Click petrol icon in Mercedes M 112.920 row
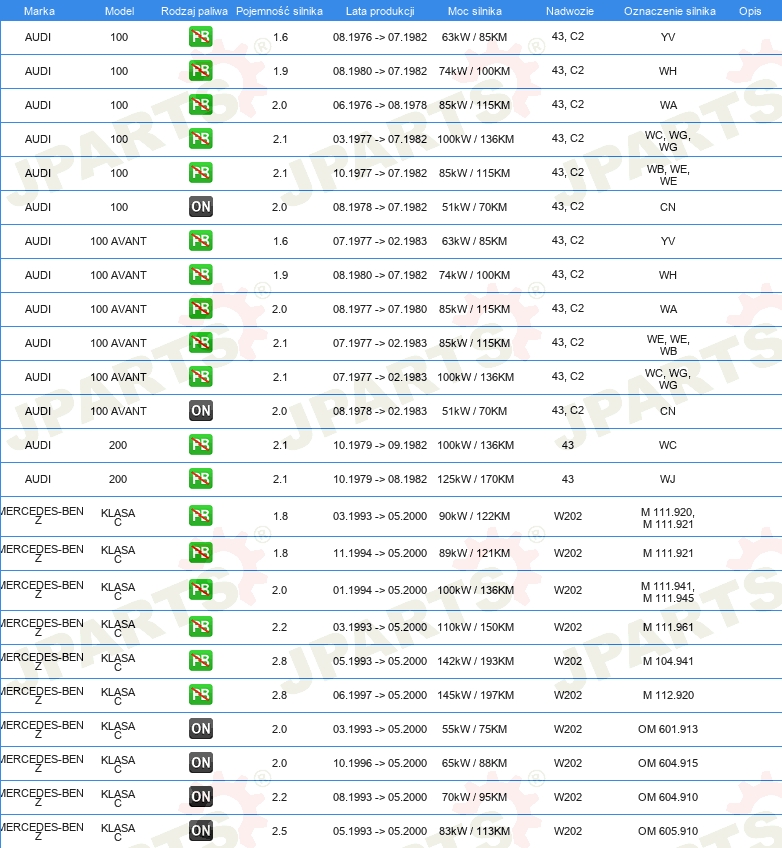 pos(201,695)
